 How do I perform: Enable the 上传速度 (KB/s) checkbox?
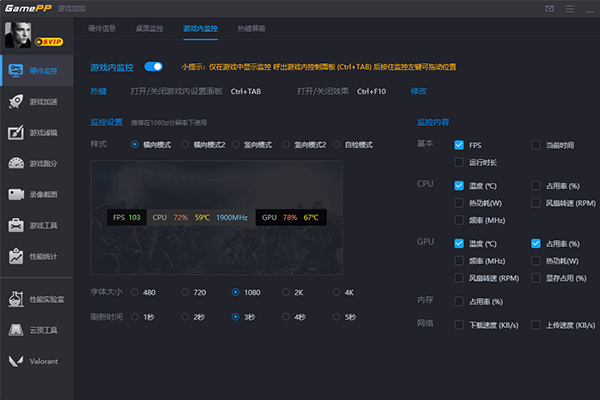coord(536,325)
